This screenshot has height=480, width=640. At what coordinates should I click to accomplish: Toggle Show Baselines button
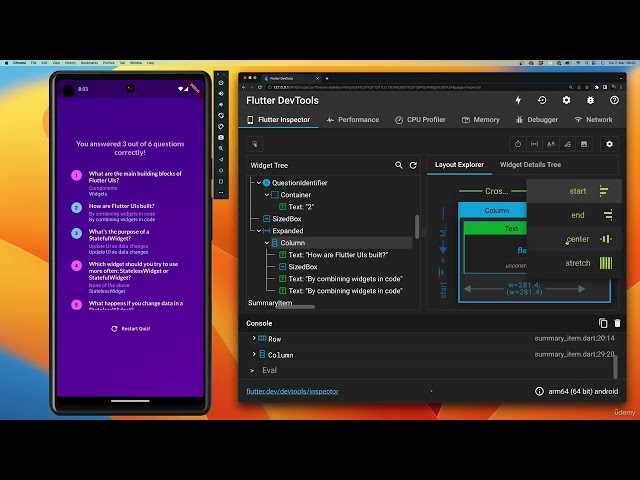tap(551, 144)
